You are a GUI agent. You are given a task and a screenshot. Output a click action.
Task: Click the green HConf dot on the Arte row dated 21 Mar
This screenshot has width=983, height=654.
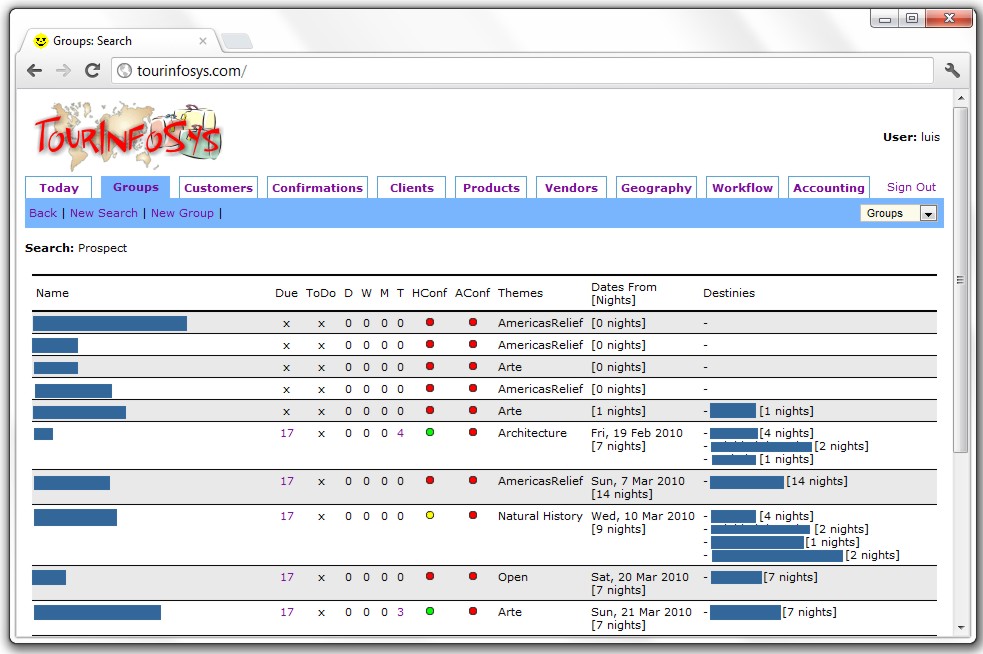(x=430, y=611)
